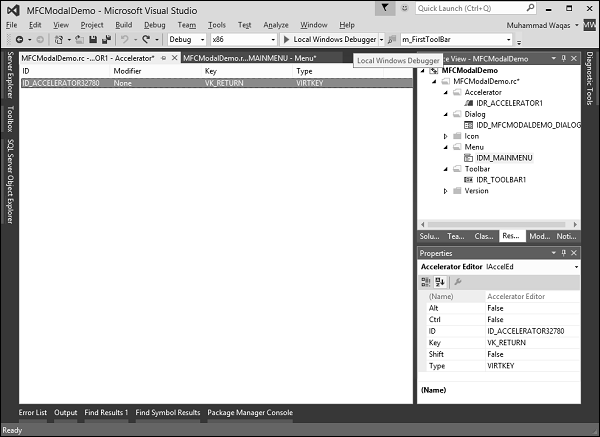Open the Error List panel
Image resolution: width=600 pixels, height=437 pixels.
[x=32, y=412]
